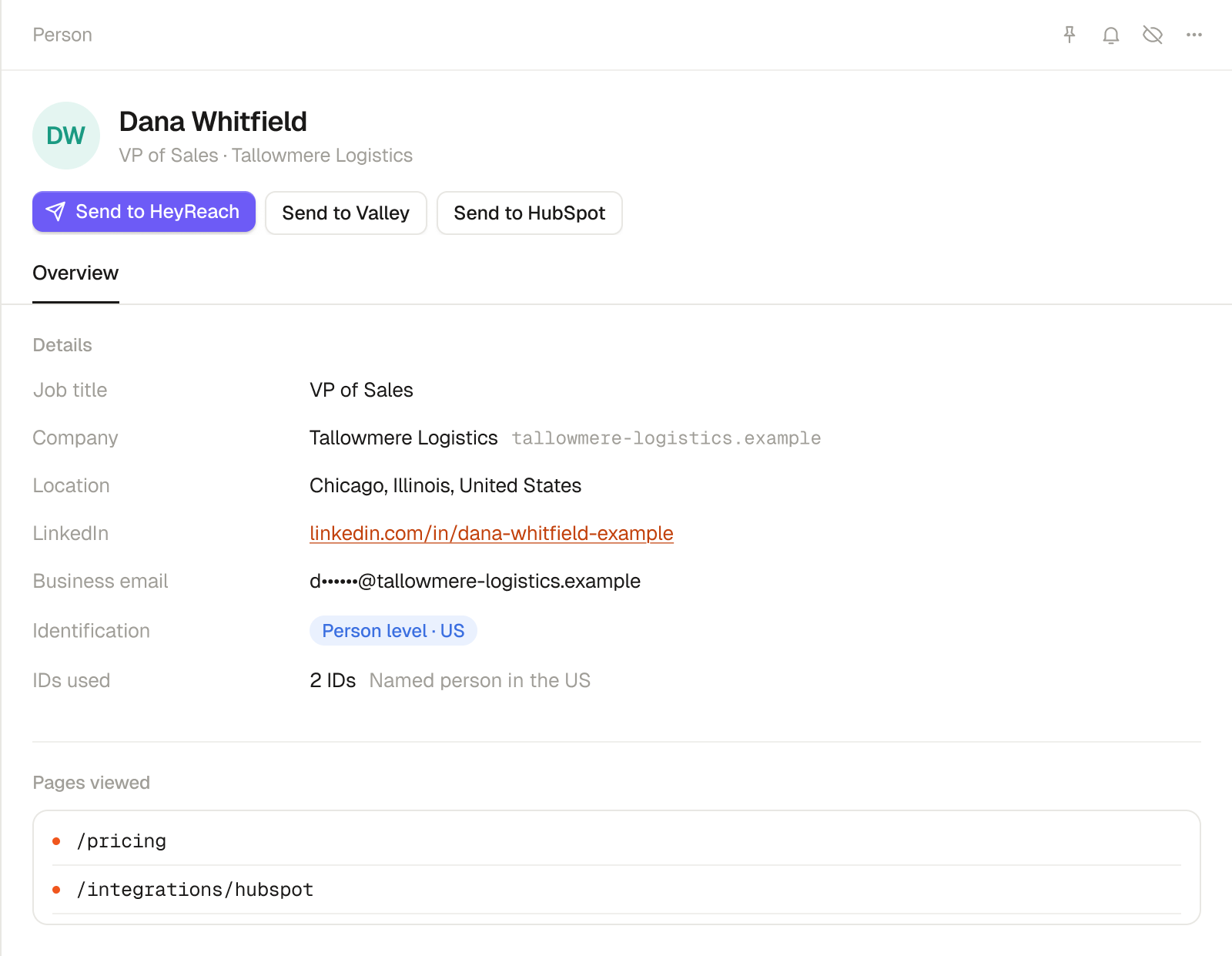This screenshot has height=956, width=1232.
Task: Click the Dana Whitfield name heading
Action: pos(213,122)
